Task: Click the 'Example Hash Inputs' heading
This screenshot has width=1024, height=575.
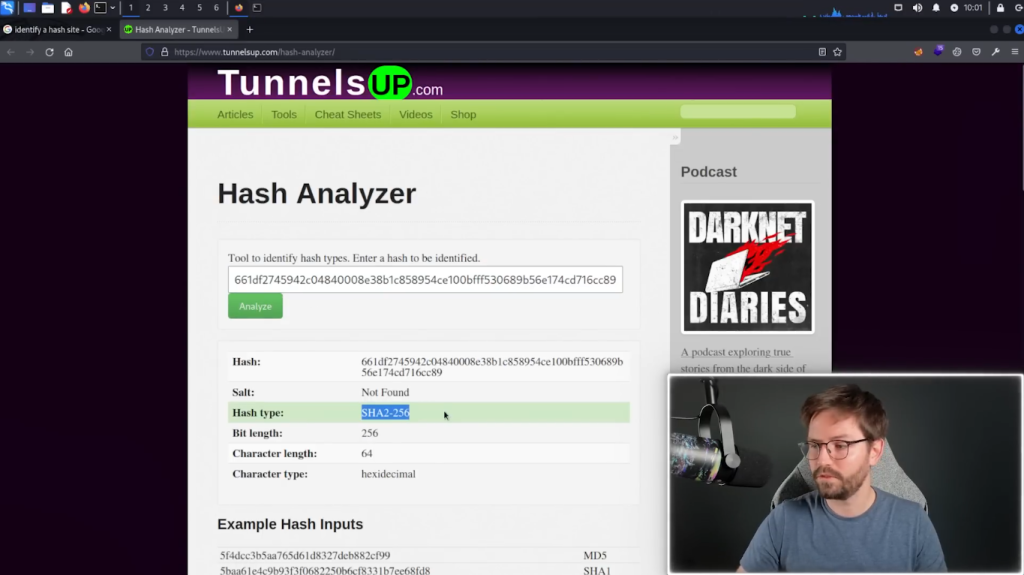Action: [x=290, y=524]
